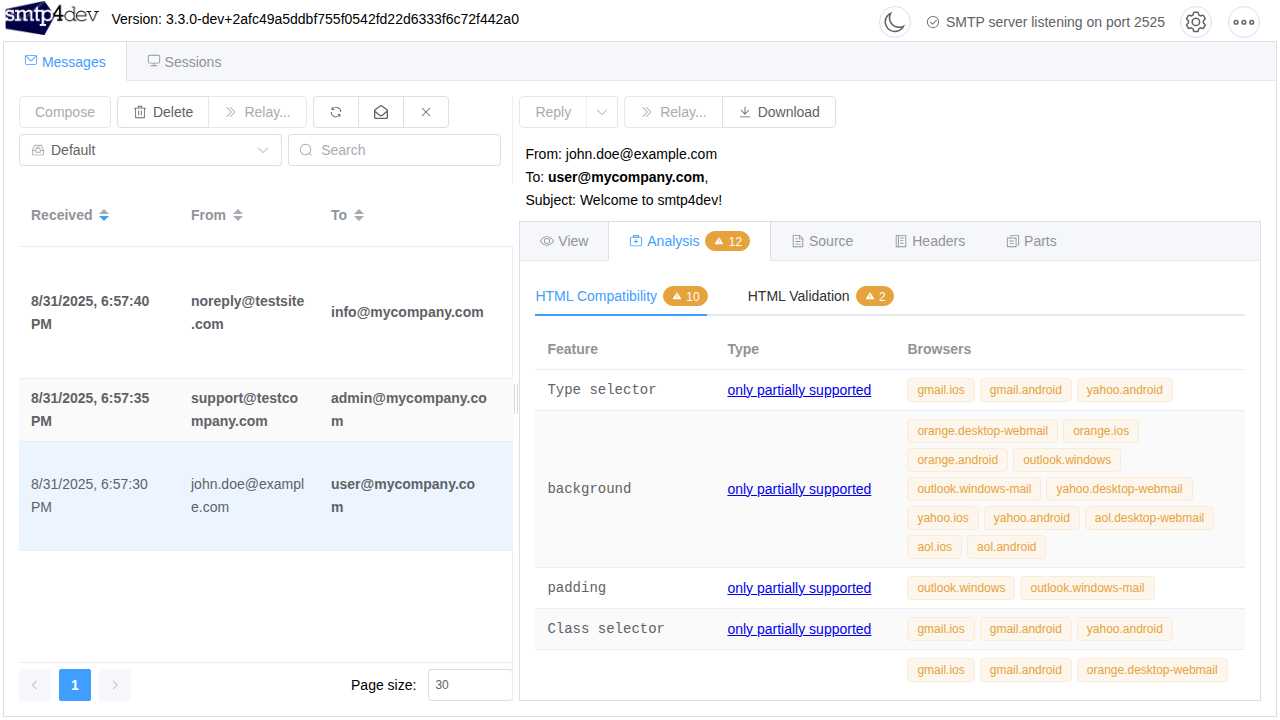1280x720 pixels.
Task: Open Type selector partially supported link
Action: point(799,390)
